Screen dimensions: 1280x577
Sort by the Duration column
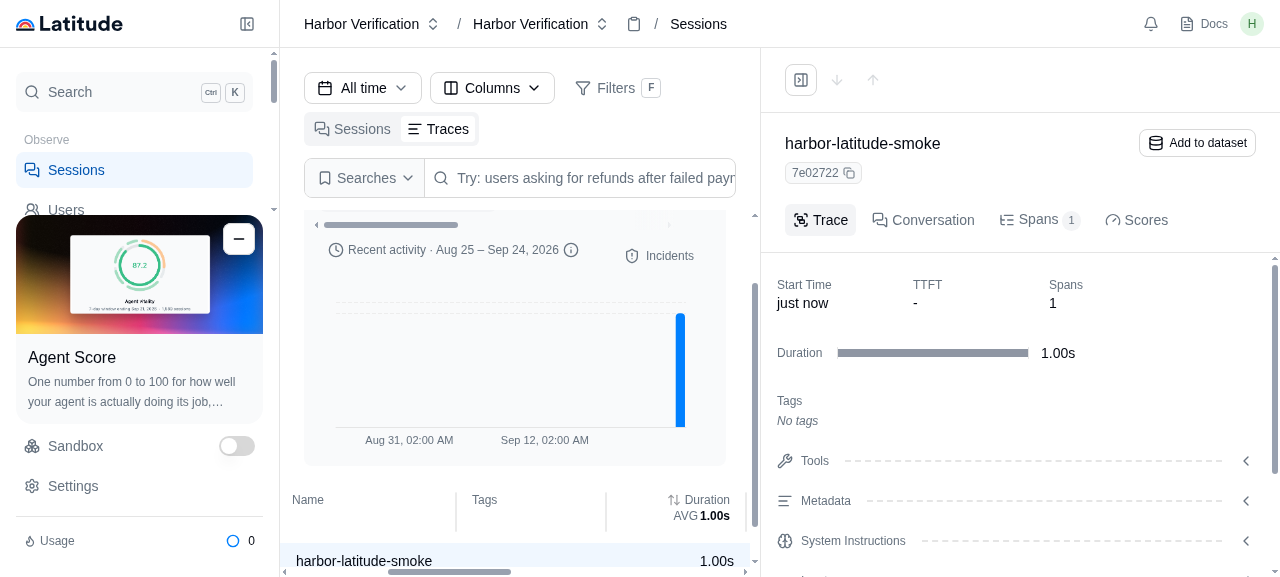point(699,500)
